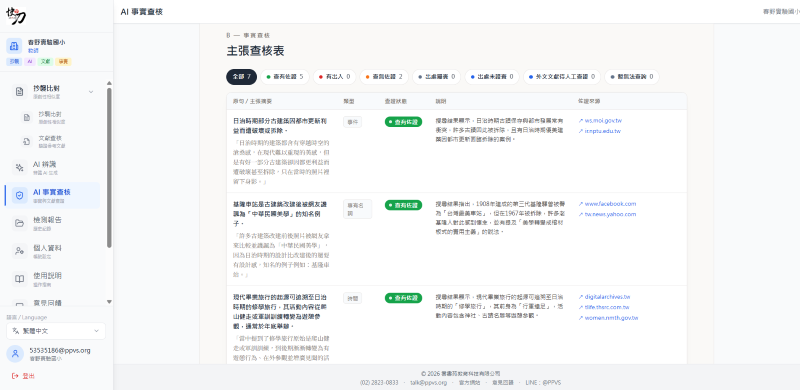Click the sidebar scrollbar thumb
The width and height of the screenshot is (800, 390).
109,168
